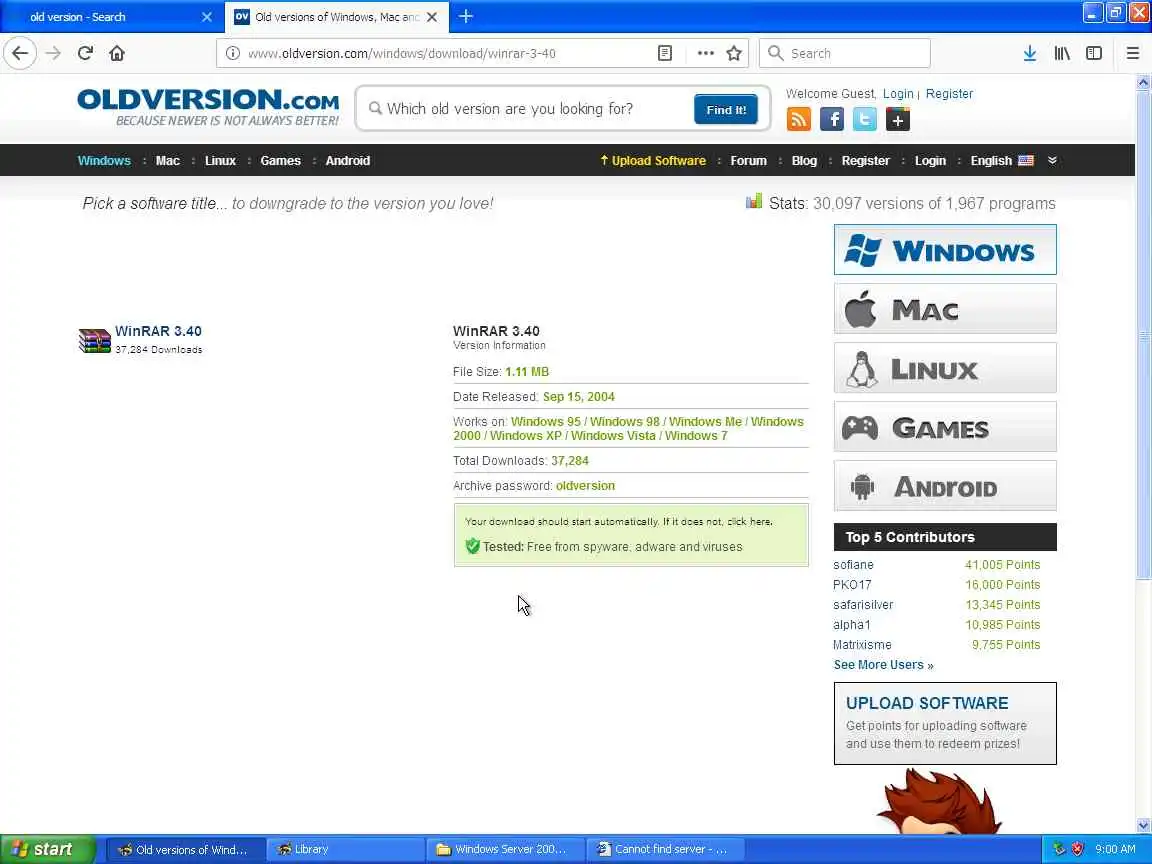This screenshot has height=864, width=1152.
Task: Open Forum in the navigation bar
Action: pos(749,160)
